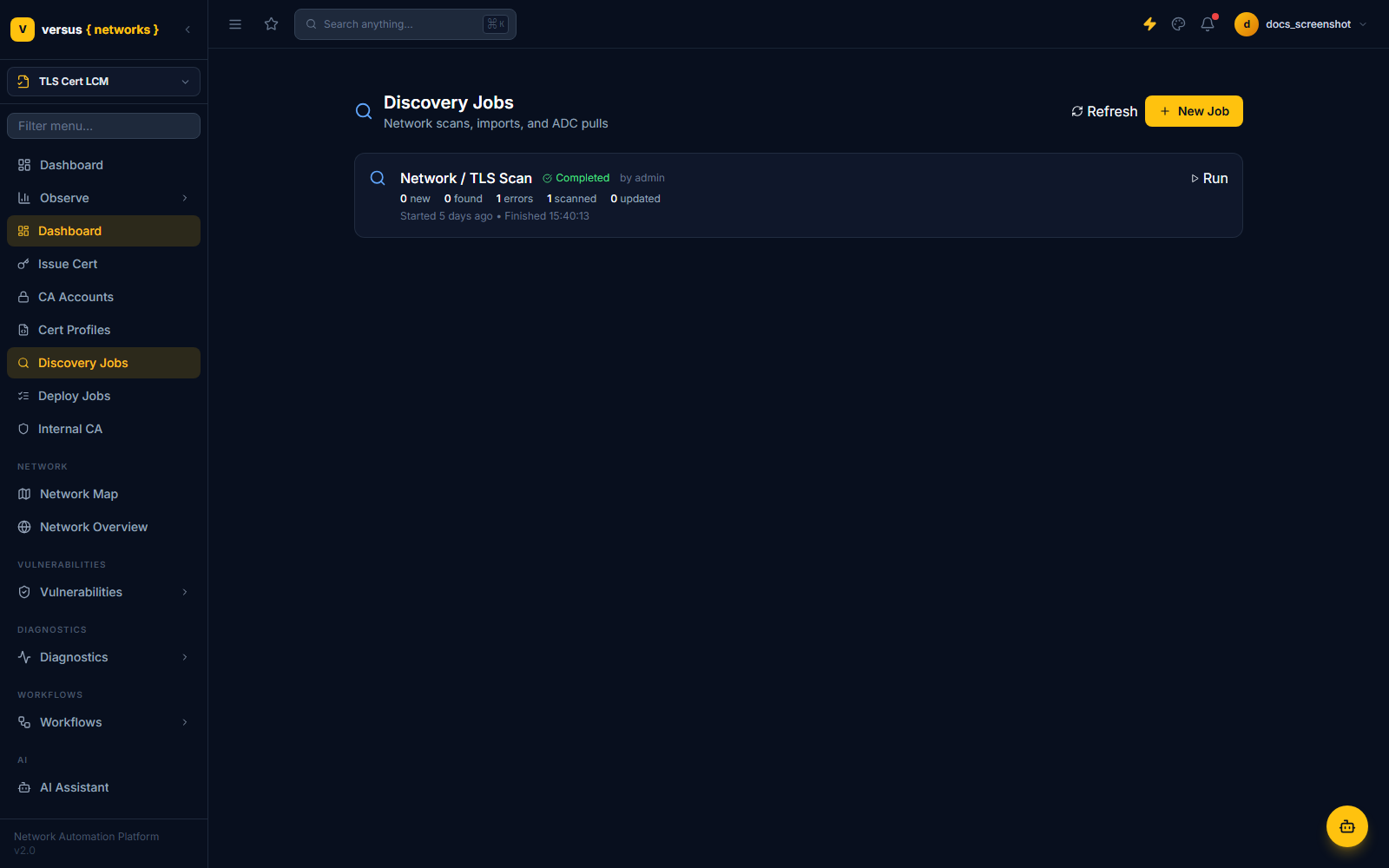The height and width of the screenshot is (868, 1389).
Task: Expand the Workflows submenu
Action: pos(103,722)
